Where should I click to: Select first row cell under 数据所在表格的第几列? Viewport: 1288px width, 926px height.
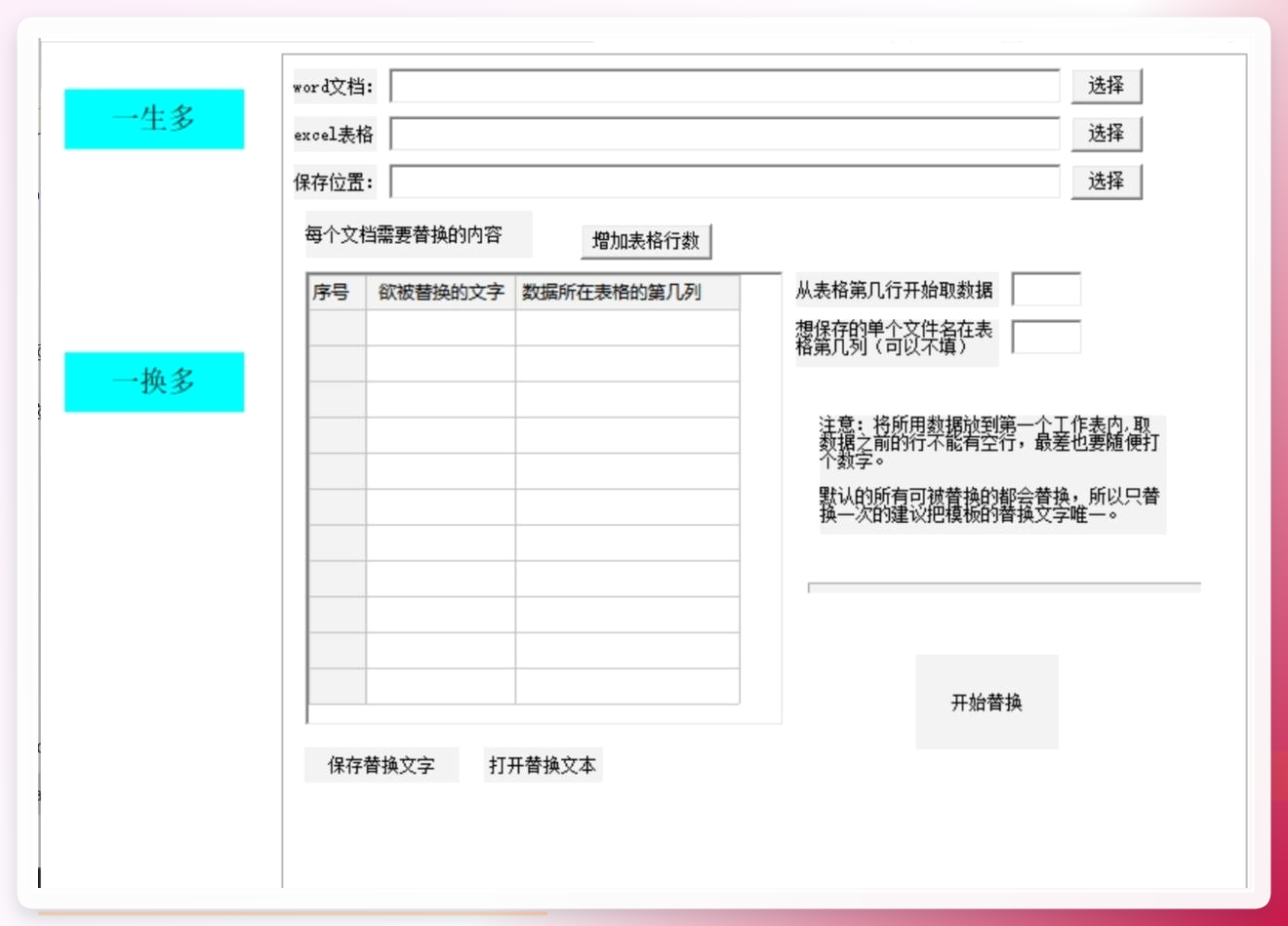[x=627, y=328]
